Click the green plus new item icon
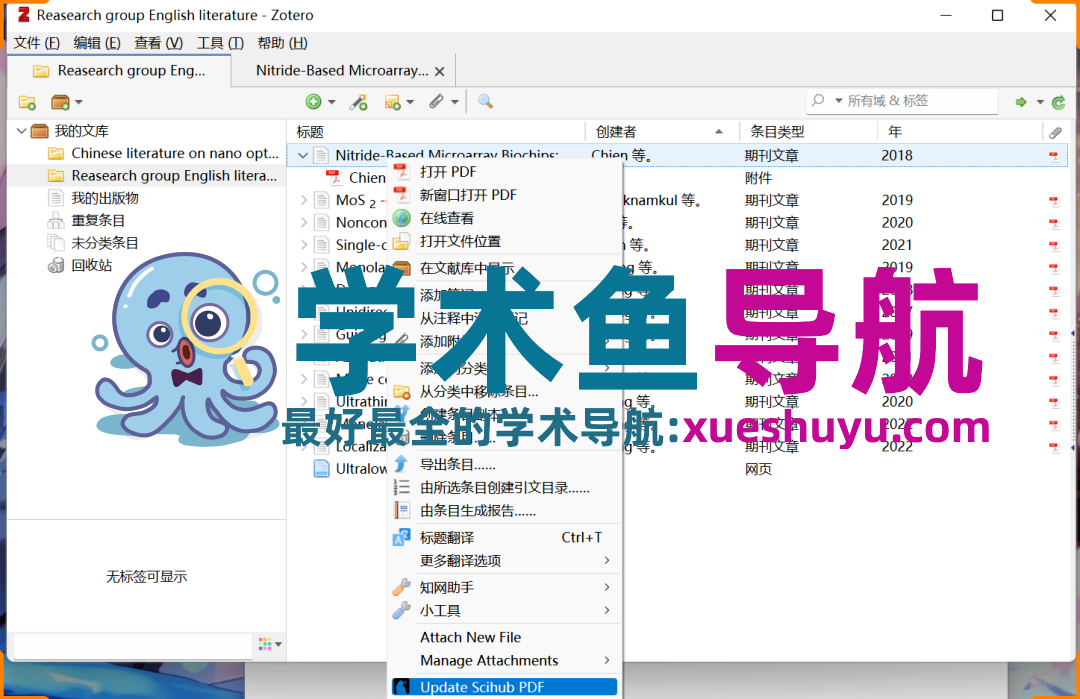The height and width of the screenshot is (699, 1080). [x=313, y=102]
